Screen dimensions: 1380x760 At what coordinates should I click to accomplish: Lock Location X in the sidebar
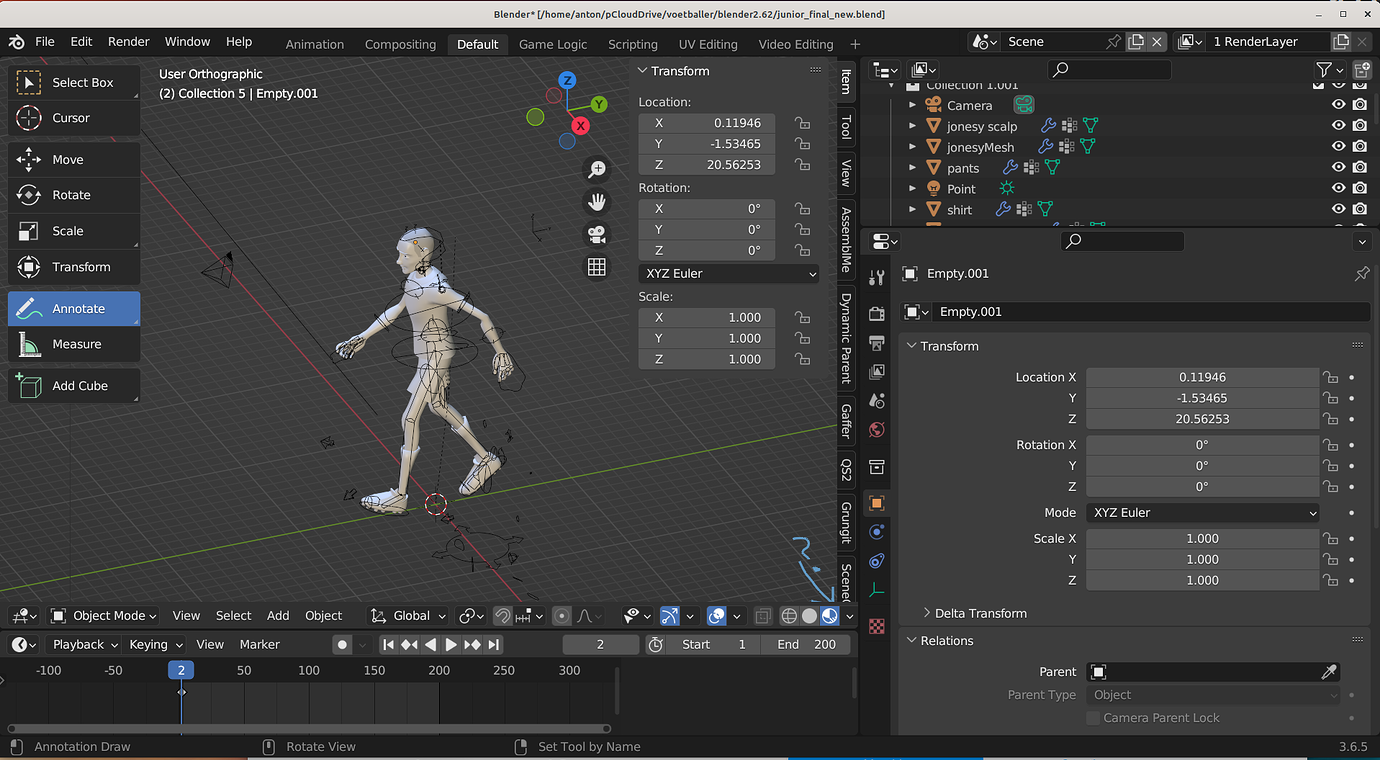pyautogui.click(x=802, y=123)
